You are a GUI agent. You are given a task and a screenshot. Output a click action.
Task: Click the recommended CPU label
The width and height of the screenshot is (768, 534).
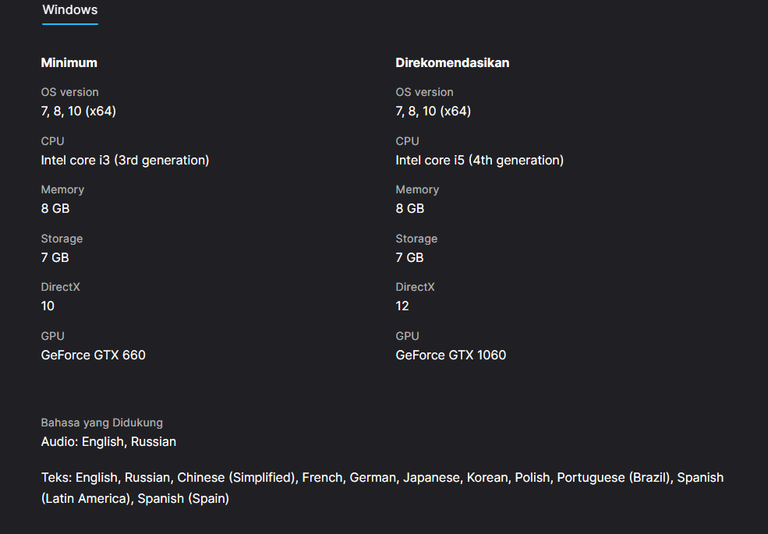click(x=408, y=141)
